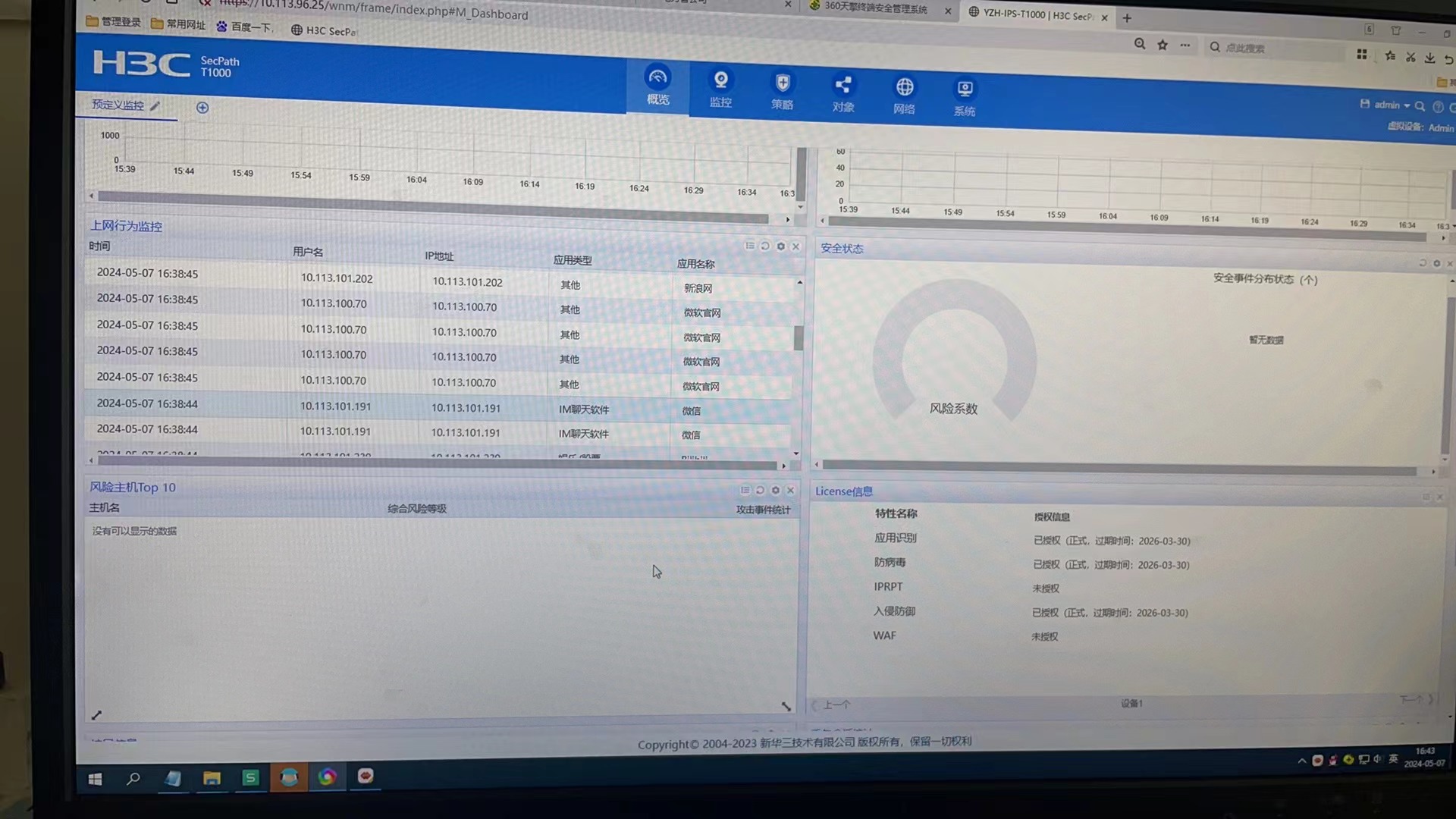This screenshot has height=819, width=1456.
Task: Add new monitor panel plus icon
Action: pos(202,108)
